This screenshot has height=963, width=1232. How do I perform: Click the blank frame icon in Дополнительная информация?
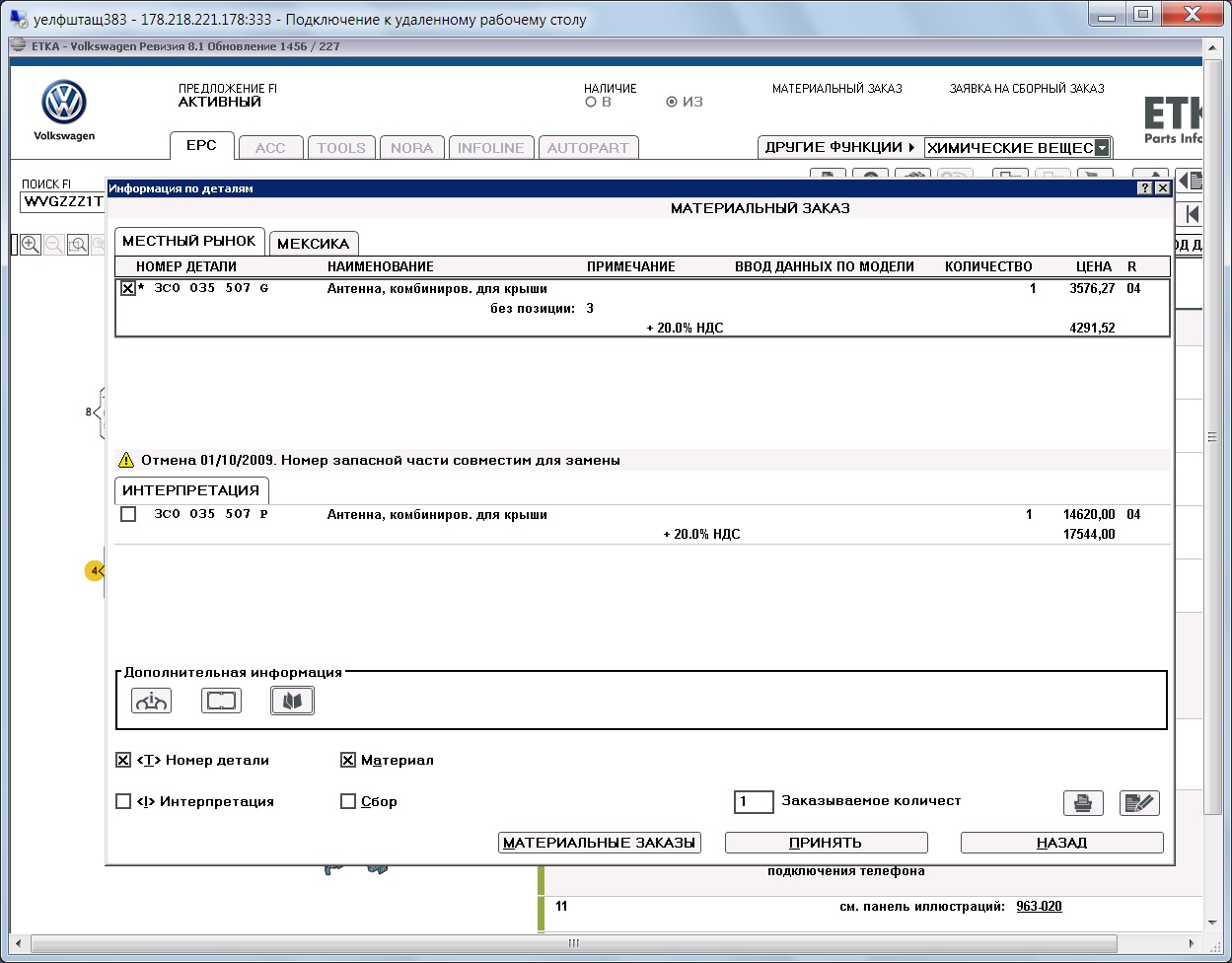tap(221, 701)
